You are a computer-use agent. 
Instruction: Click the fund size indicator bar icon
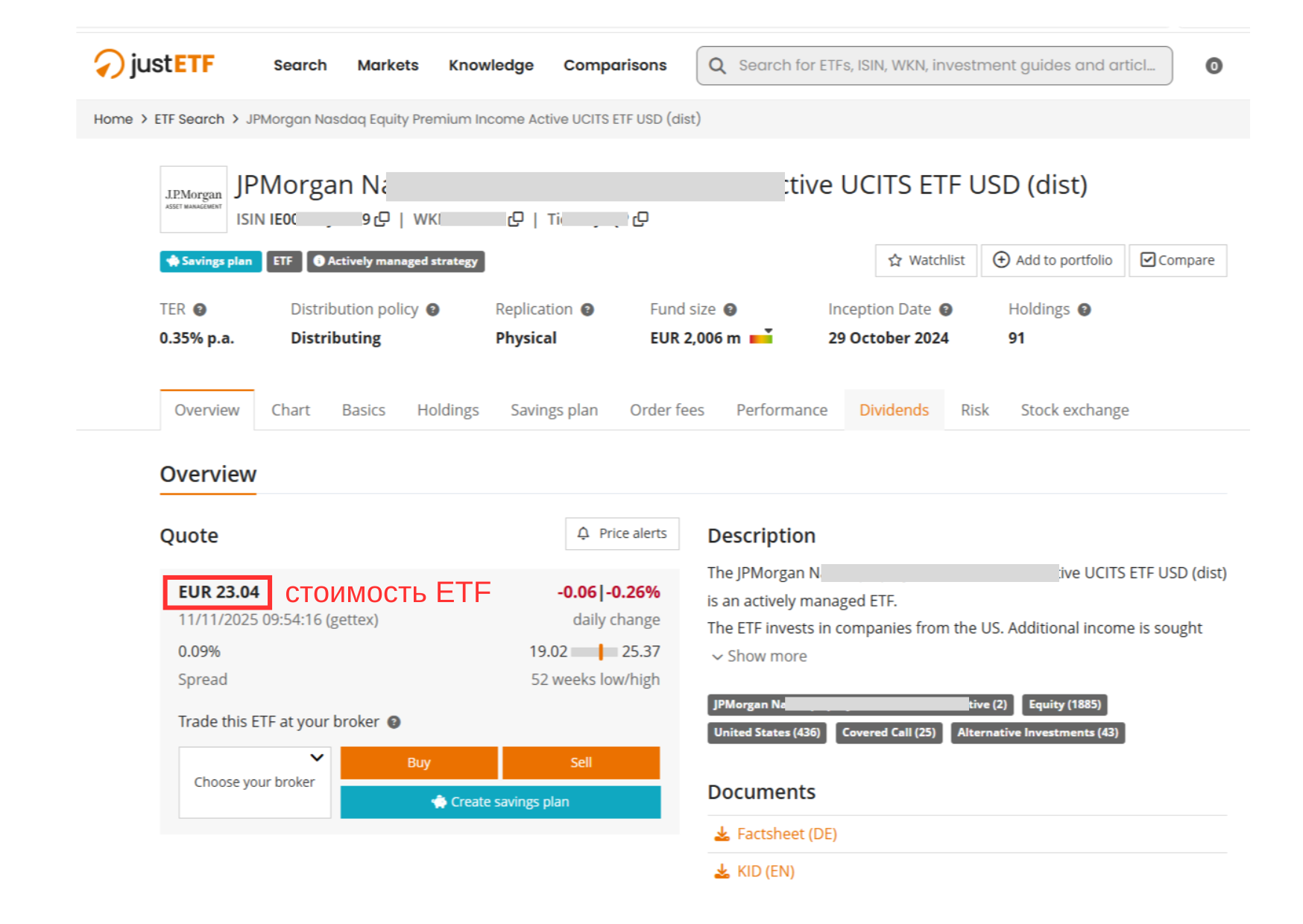(x=761, y=337)
